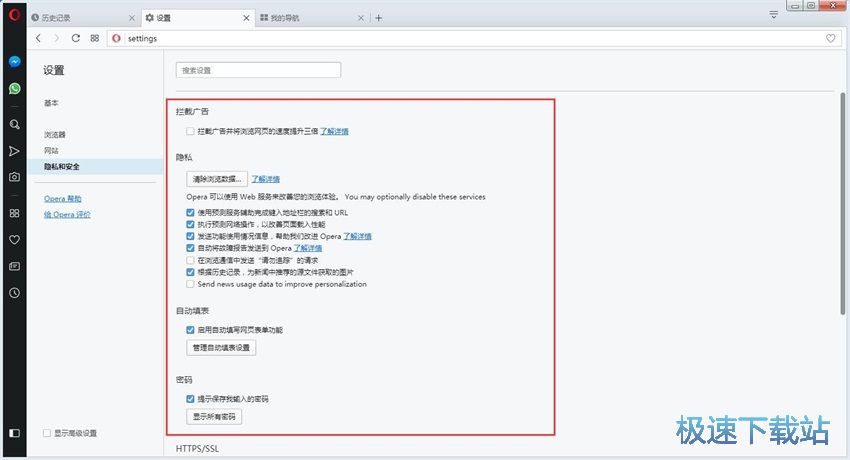The width and height of the screenshot is (850, 460).
Task: Select 基本 in settings sidebar
Action: tap(51, 103)
